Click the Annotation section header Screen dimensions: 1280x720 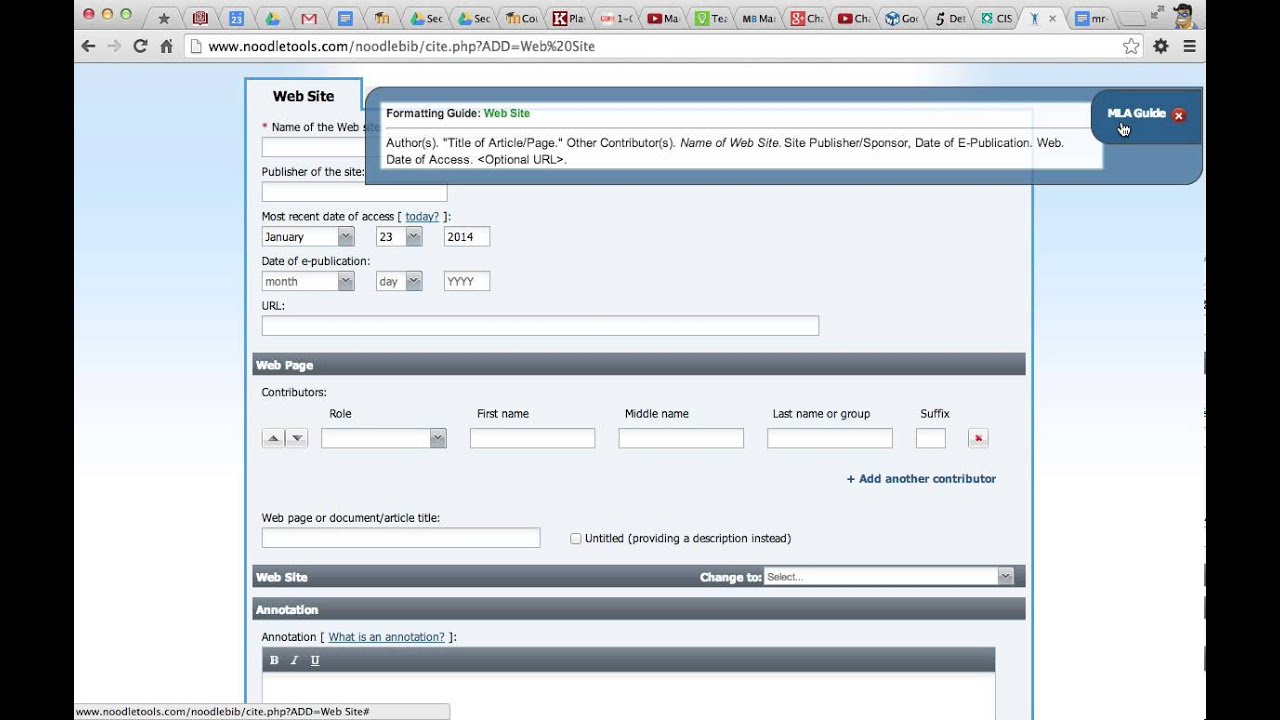point(639,609)
